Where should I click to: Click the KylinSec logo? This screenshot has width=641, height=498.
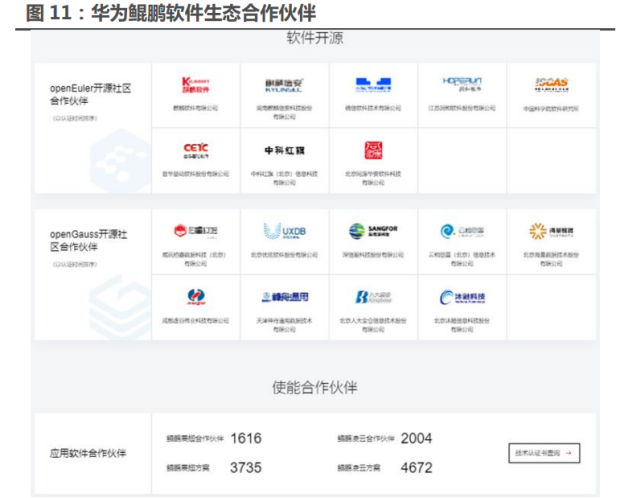pos(284,85)
